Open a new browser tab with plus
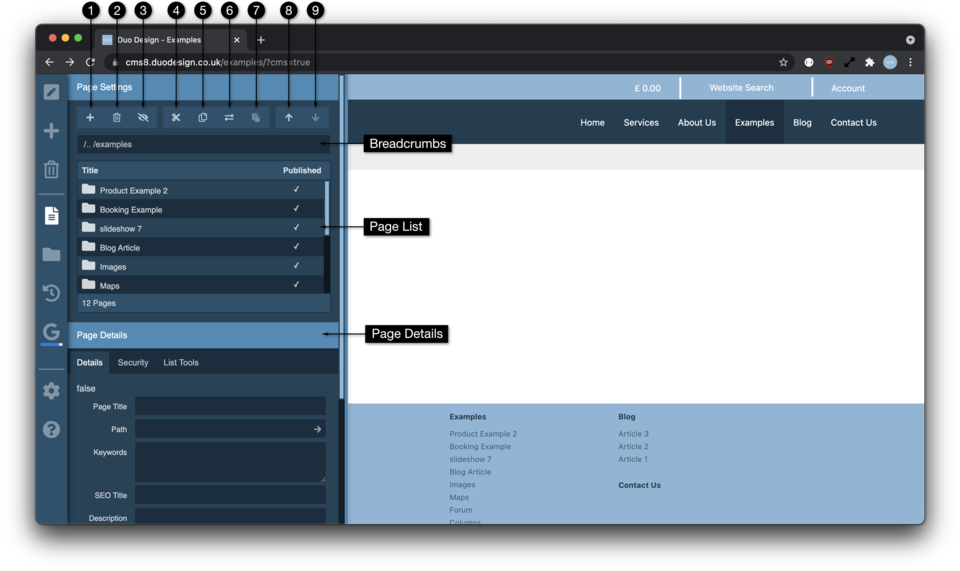 tap(261, 40)
